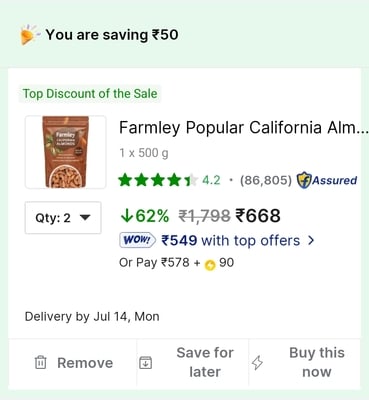Click the almond product thumbnail image
The height and width of the screenshot is (400, 369).
(x=66, y=152)
